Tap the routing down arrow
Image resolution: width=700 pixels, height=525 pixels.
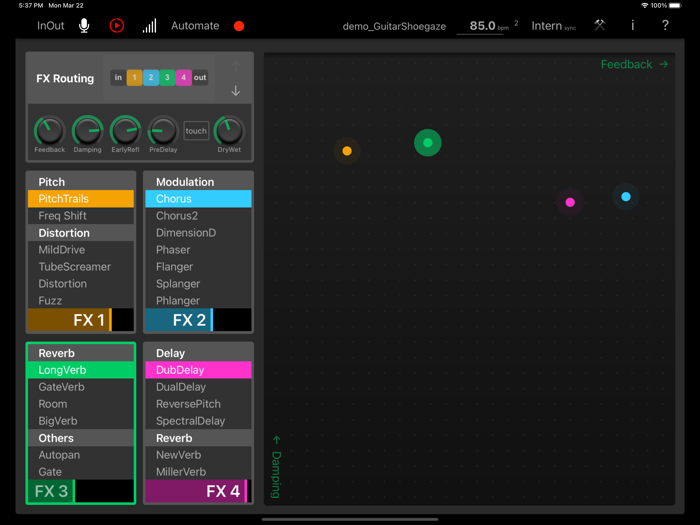[236, 91]
